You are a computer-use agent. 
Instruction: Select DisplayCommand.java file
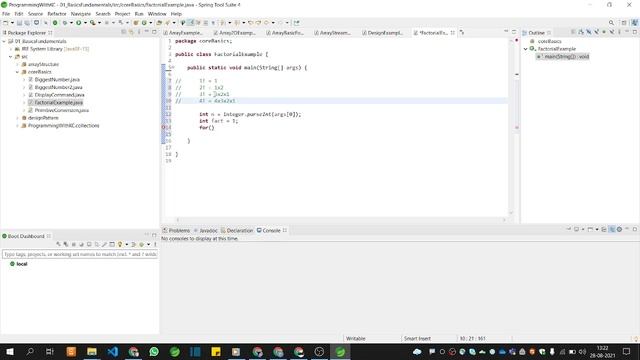tap(59, 95)
